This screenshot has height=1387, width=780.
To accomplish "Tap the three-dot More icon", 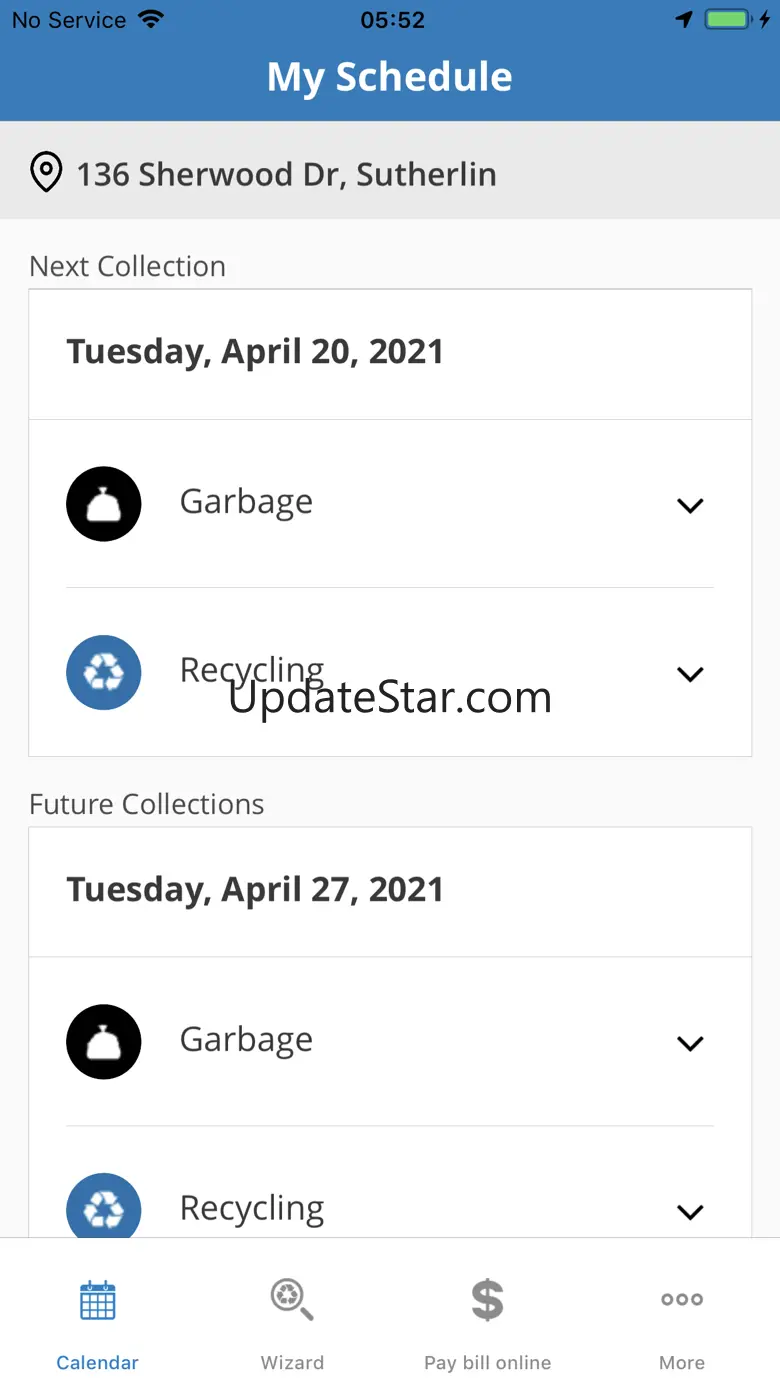I will (682, 1300).
